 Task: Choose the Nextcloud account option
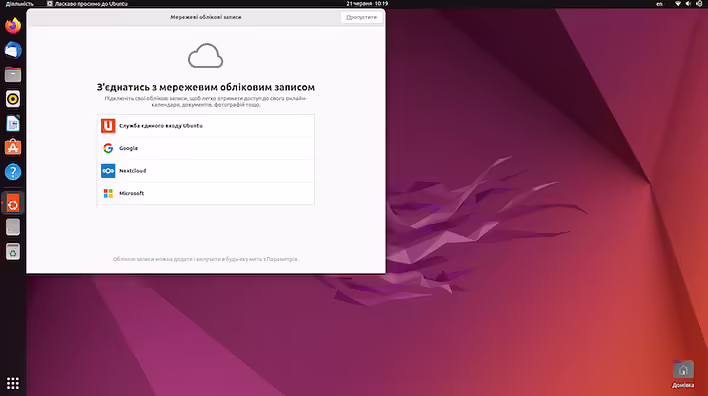coord(205,171)
